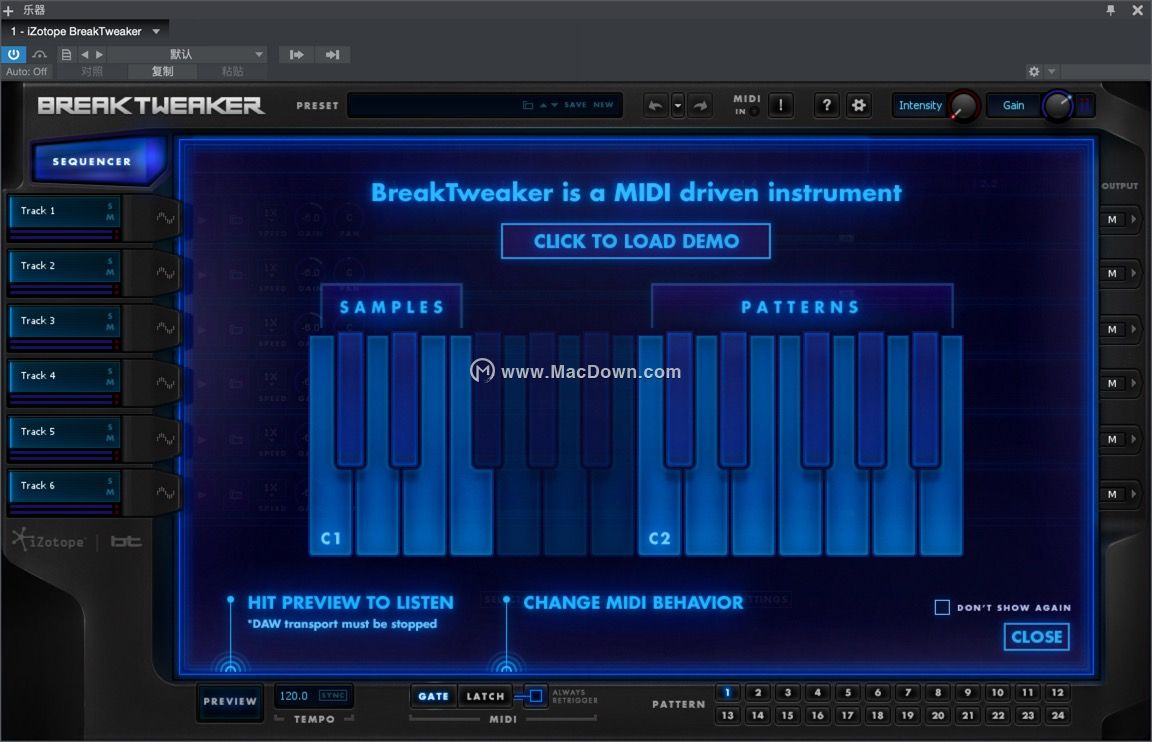Click the undo arrow in BreakTweaker header
The image size is (1152, 742).
[x=655, y=106]
